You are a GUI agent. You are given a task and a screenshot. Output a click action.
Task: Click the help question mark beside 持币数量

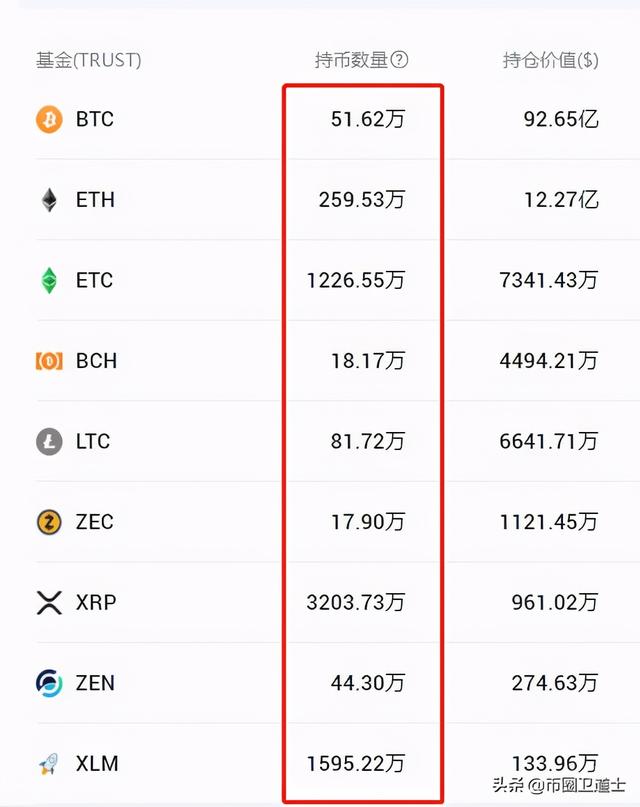pyautogui.click(x=399, y=60)
